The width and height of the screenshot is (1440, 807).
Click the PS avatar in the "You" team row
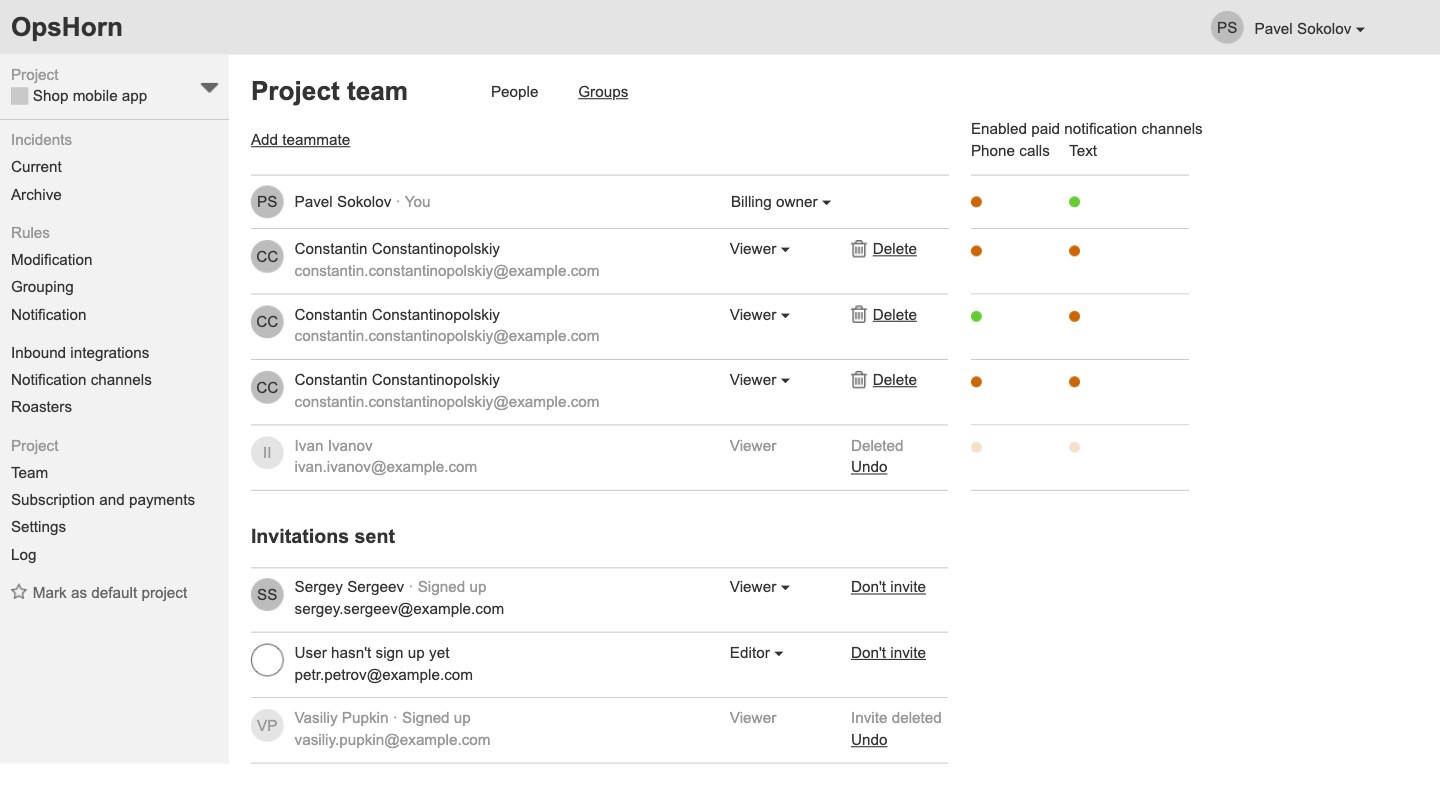click(x=267, y=202)
